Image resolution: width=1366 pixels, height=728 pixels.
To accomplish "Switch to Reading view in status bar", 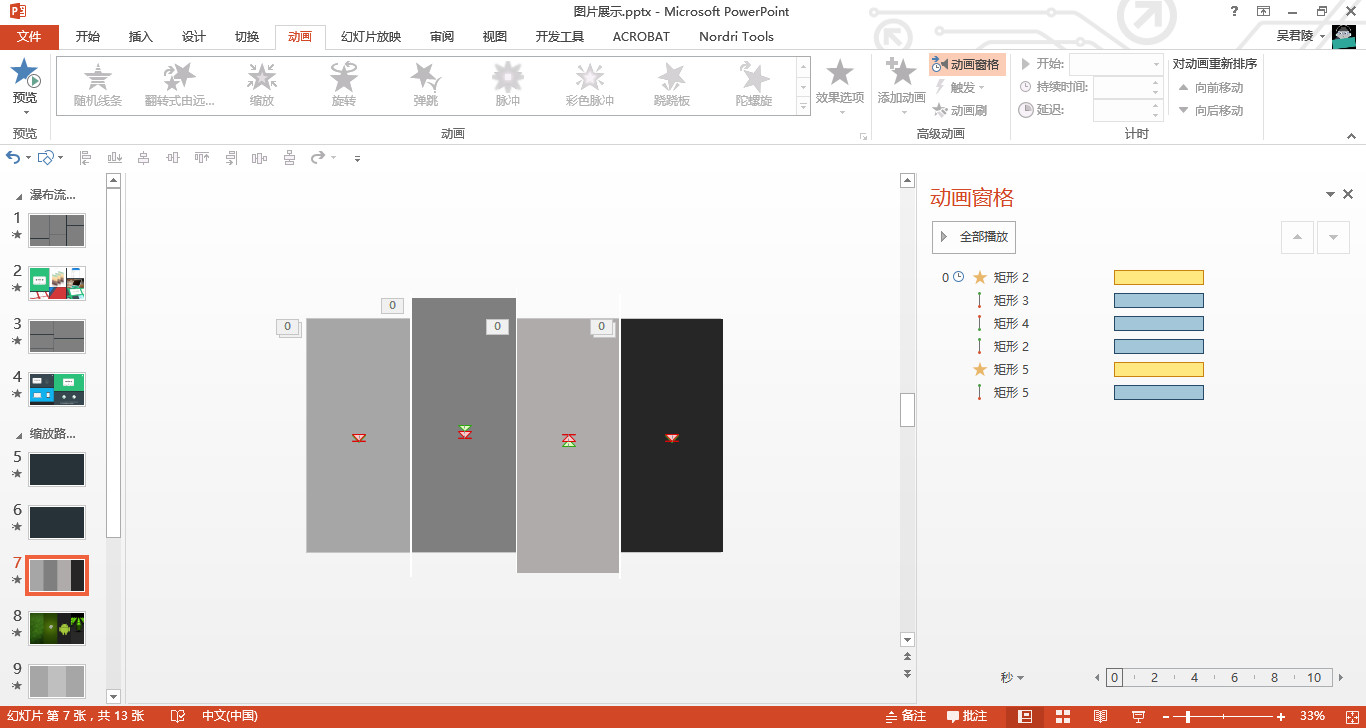I will click(1100, 716).
